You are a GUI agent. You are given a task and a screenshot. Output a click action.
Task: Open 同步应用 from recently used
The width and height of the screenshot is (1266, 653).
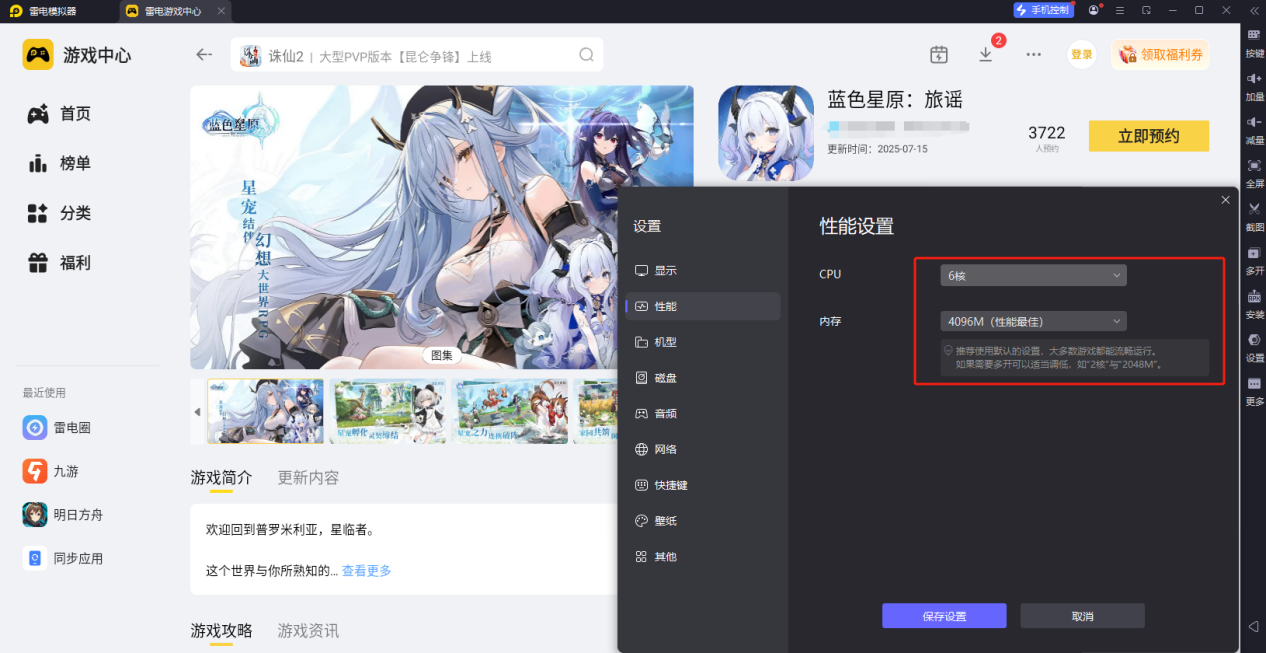[x=63, y=558]
